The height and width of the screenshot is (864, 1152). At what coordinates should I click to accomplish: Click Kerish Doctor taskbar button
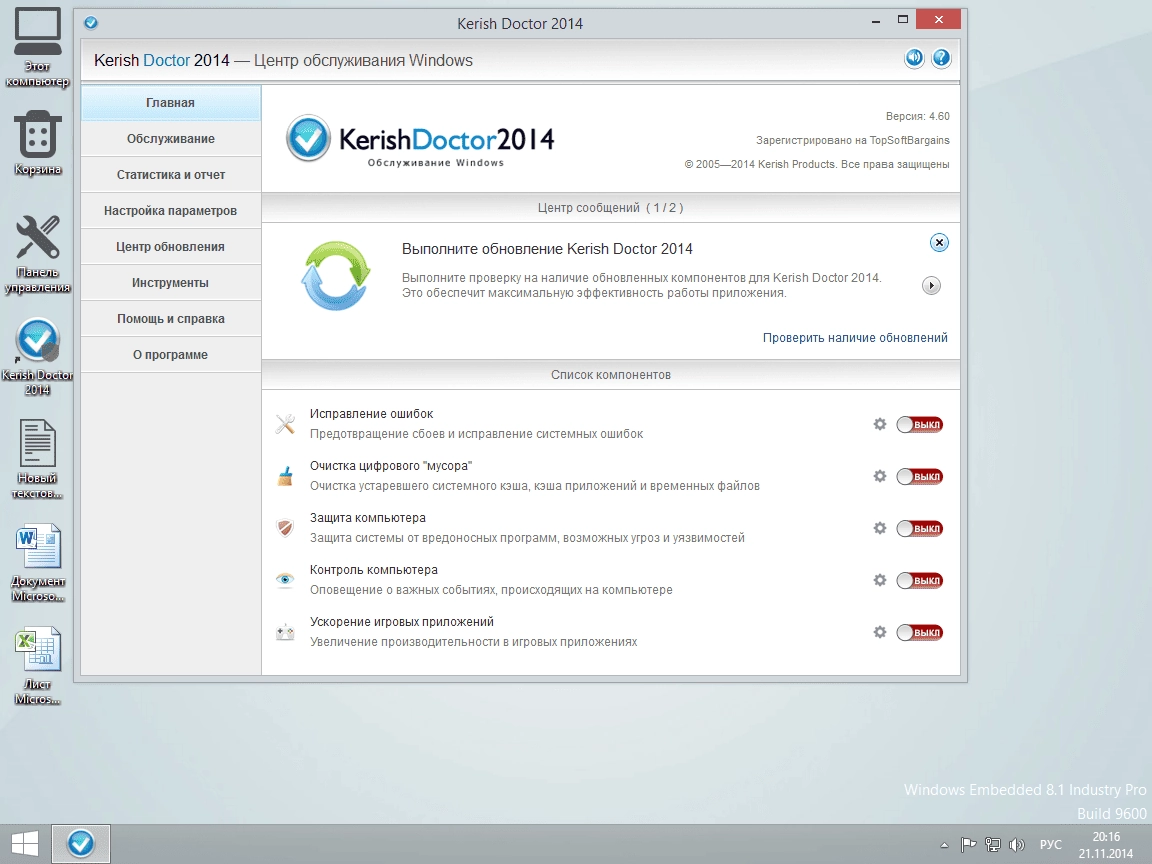[x=81, y=843]
